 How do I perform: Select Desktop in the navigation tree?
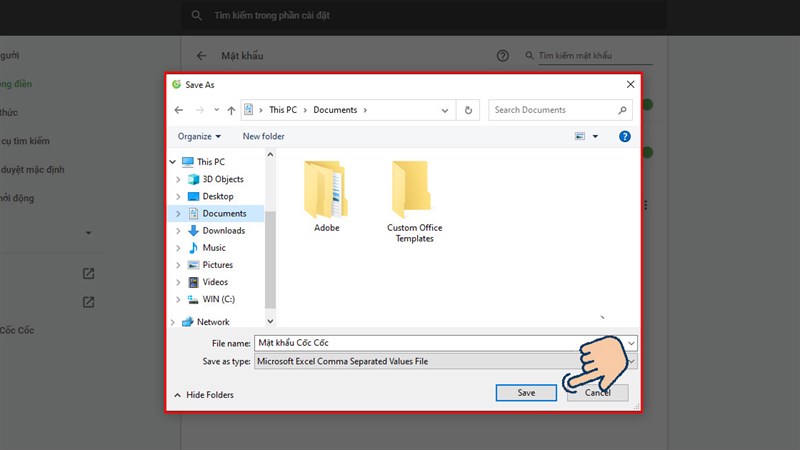coord(218,196)
